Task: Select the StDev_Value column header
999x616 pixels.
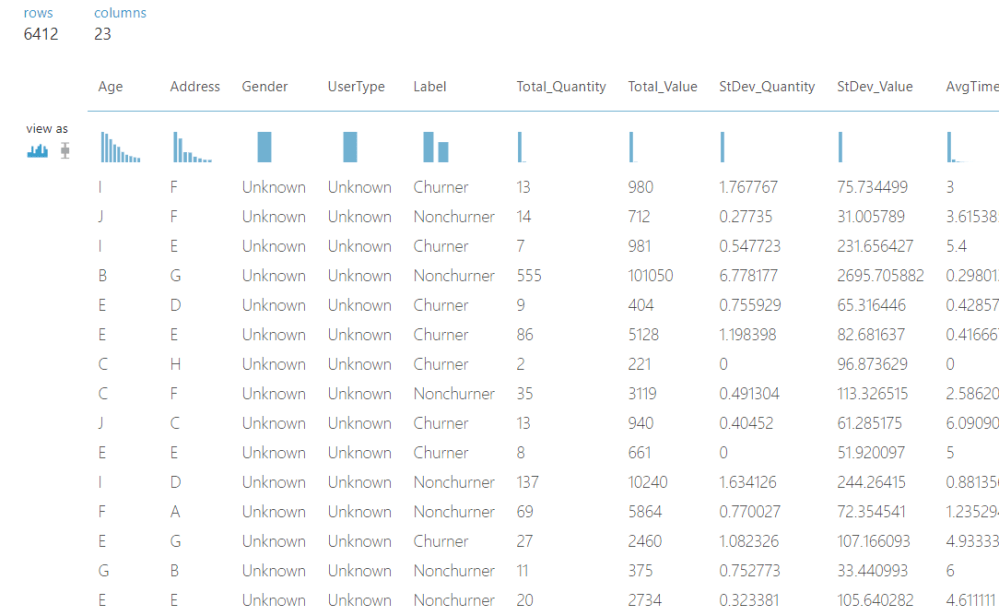Action: (875, 87)
